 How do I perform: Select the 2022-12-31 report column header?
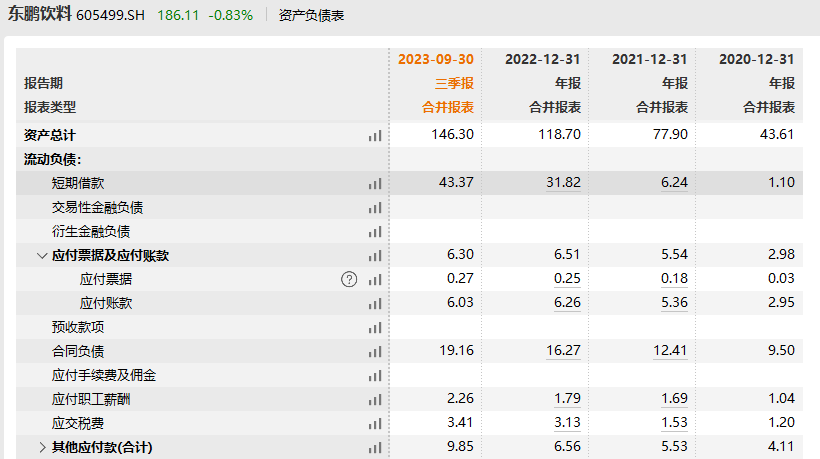click(x=542, y=59)
